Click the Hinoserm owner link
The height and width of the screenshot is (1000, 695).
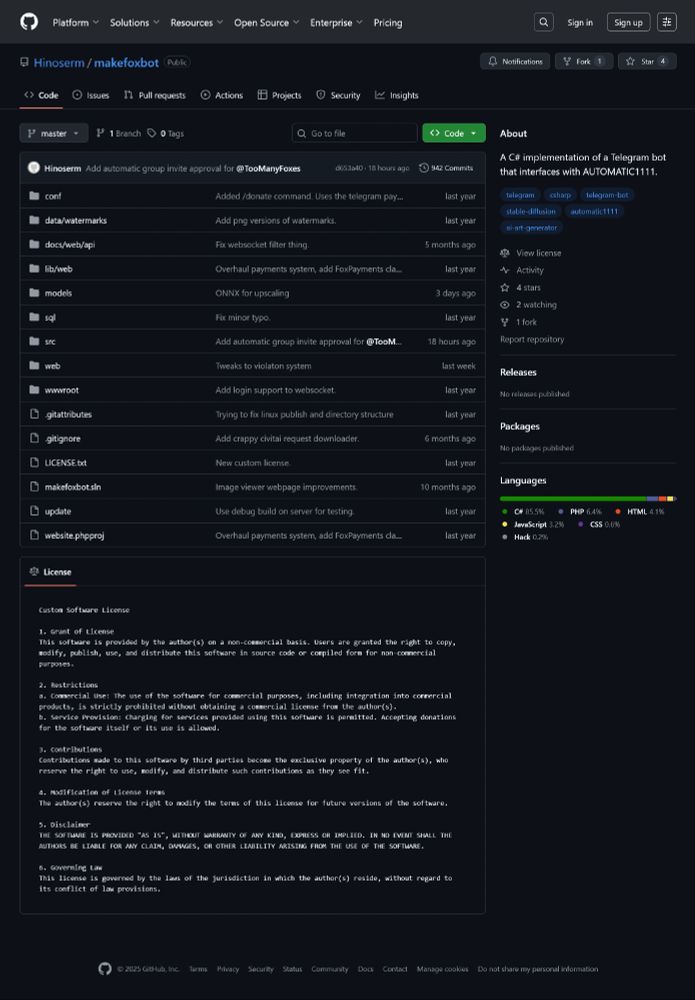click(59, 62)
